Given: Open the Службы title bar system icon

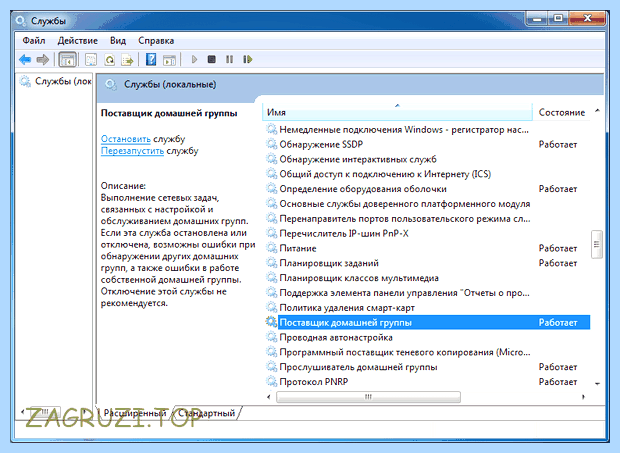Looking at the screenshot, I should point(21,20).
